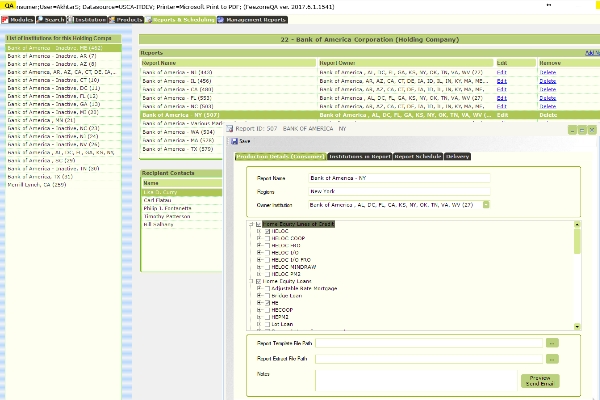Click the Modules icon in the menu bar
Viewport: 600px width, 400px height.
tap(5, 20)
